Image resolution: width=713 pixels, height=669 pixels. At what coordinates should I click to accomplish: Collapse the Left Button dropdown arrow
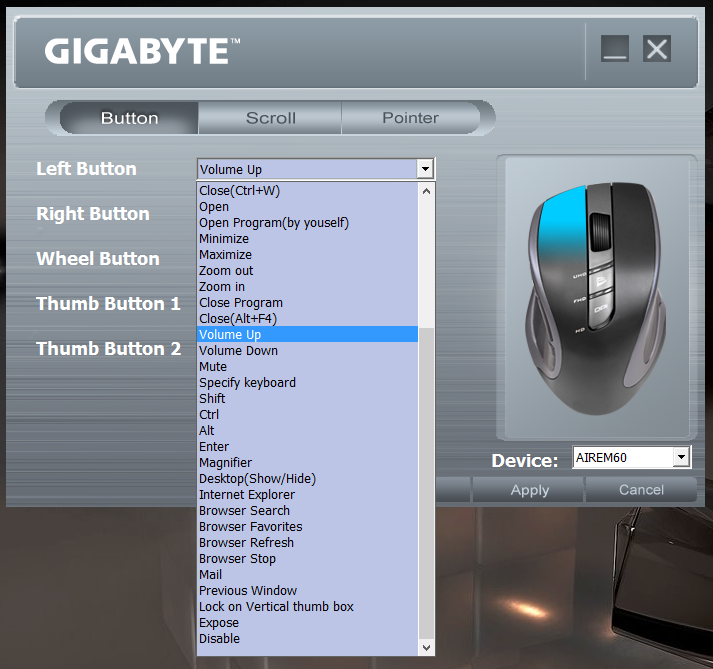(x=425, y=169)
